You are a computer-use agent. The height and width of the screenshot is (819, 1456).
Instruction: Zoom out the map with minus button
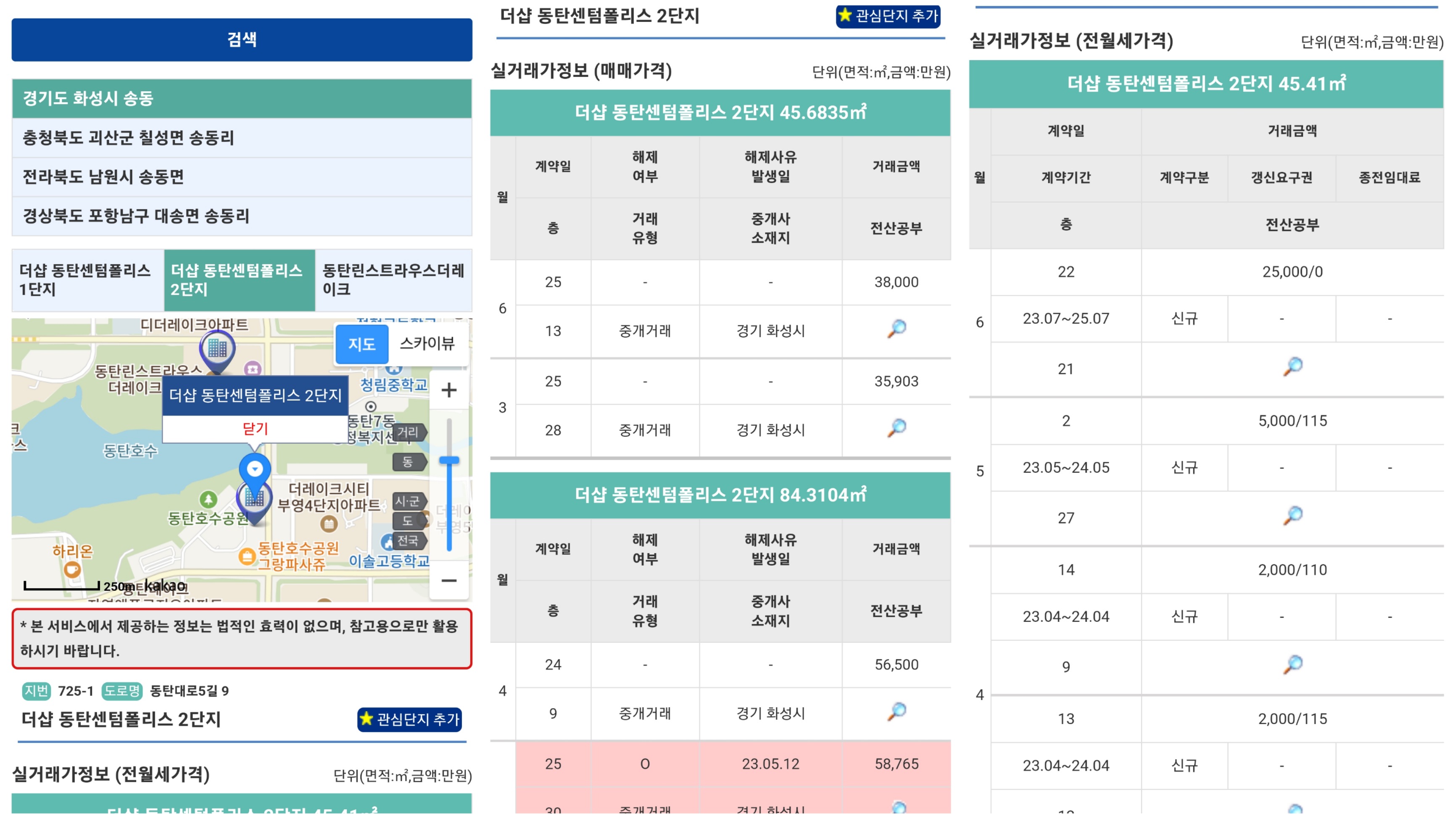pyautogui.click(x=449, y=580)
